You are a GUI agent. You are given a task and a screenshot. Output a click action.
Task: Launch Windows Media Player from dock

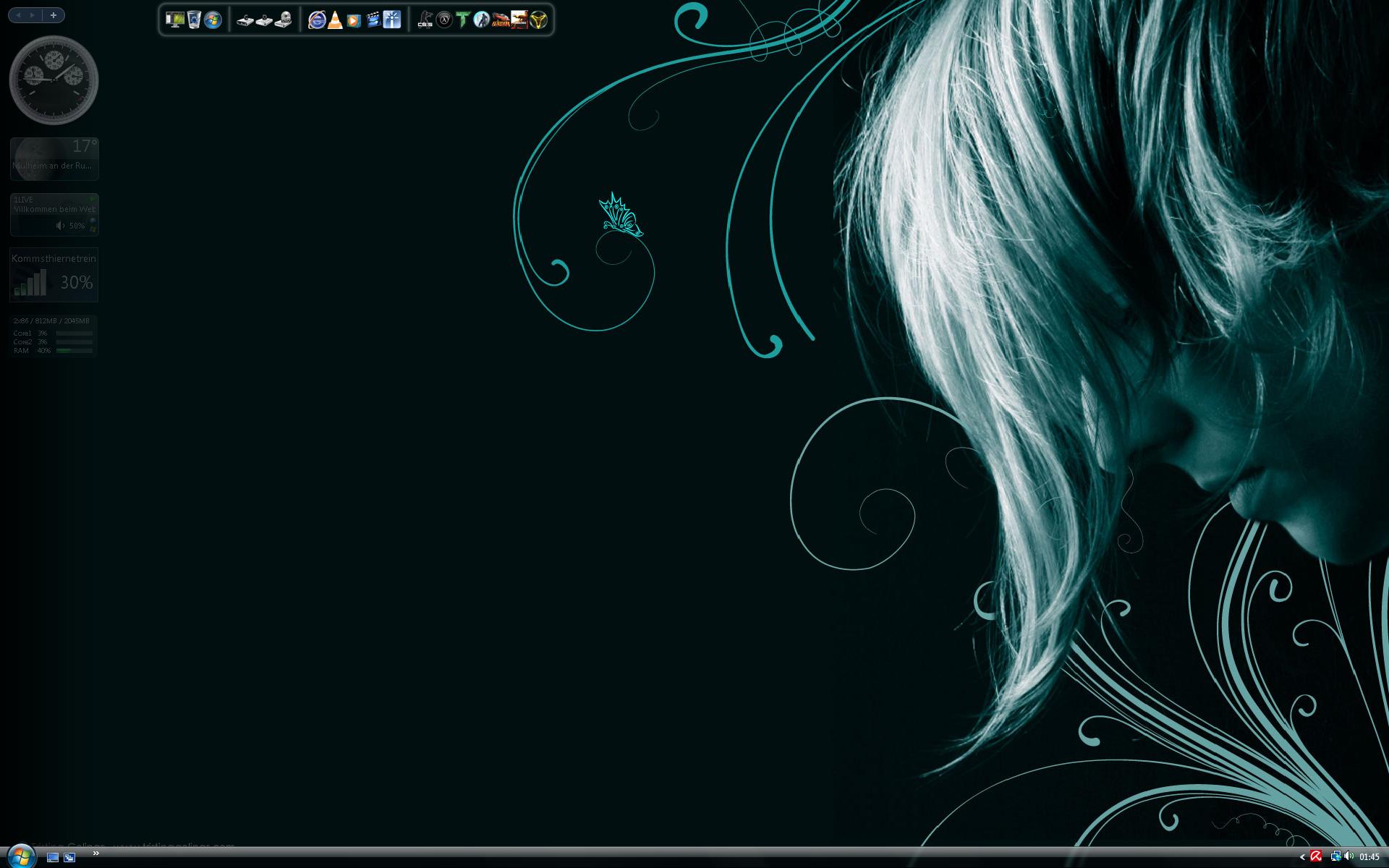click(354, 20)
